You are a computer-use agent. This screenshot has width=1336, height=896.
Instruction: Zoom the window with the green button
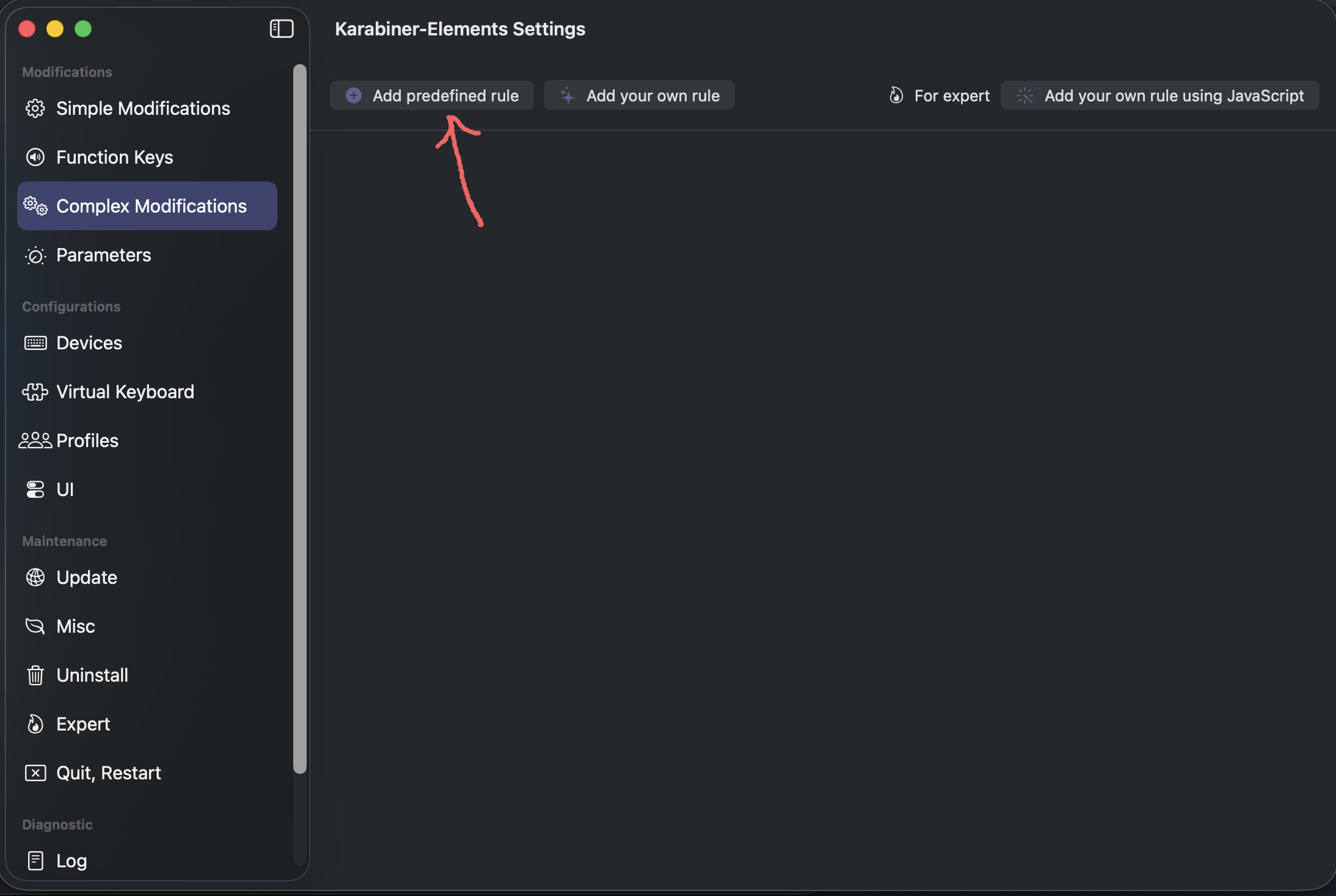click(x=83, y=29)
